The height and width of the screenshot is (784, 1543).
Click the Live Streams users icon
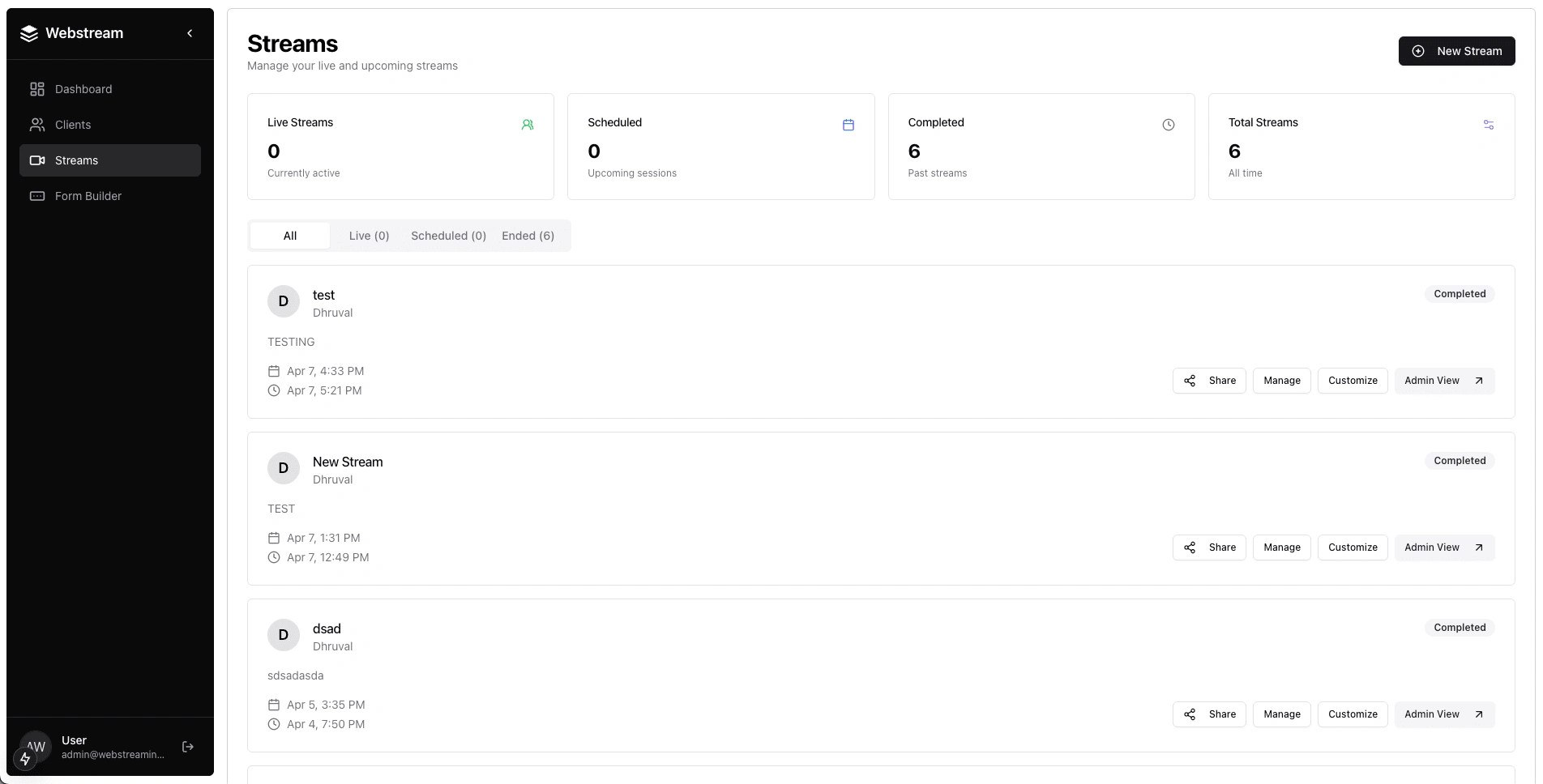pos(528,125)
